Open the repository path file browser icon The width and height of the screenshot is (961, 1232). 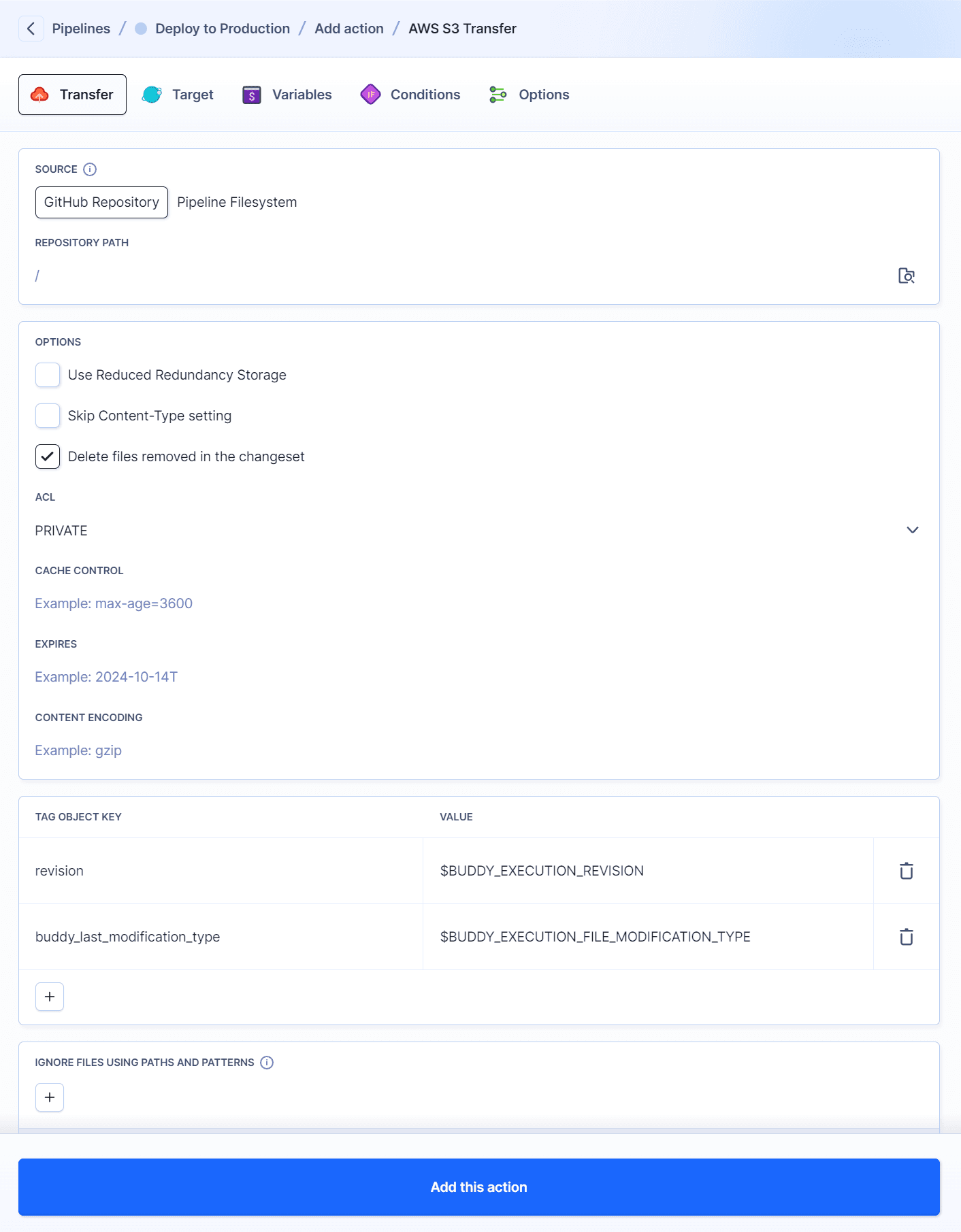coord(906,276)
